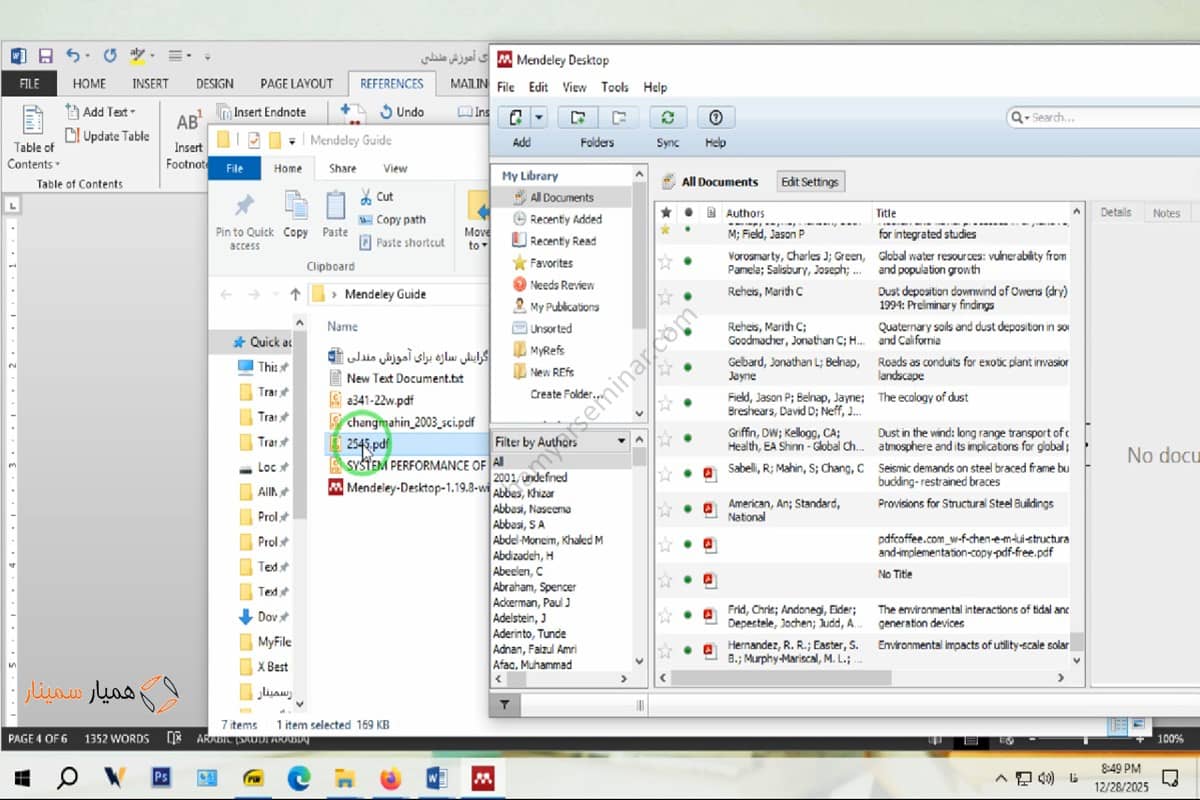
Task: Open the Needs Review collection
Action: (x=561, y=285)
